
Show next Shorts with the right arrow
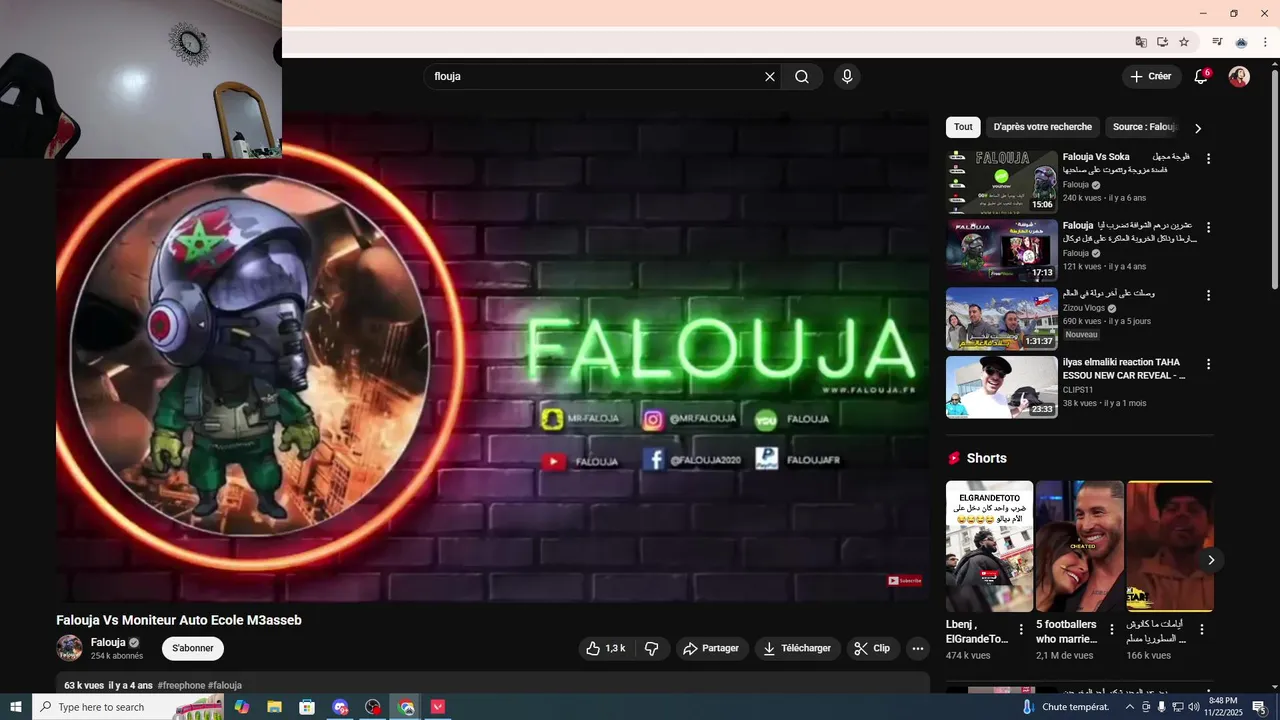[1211, 560]
